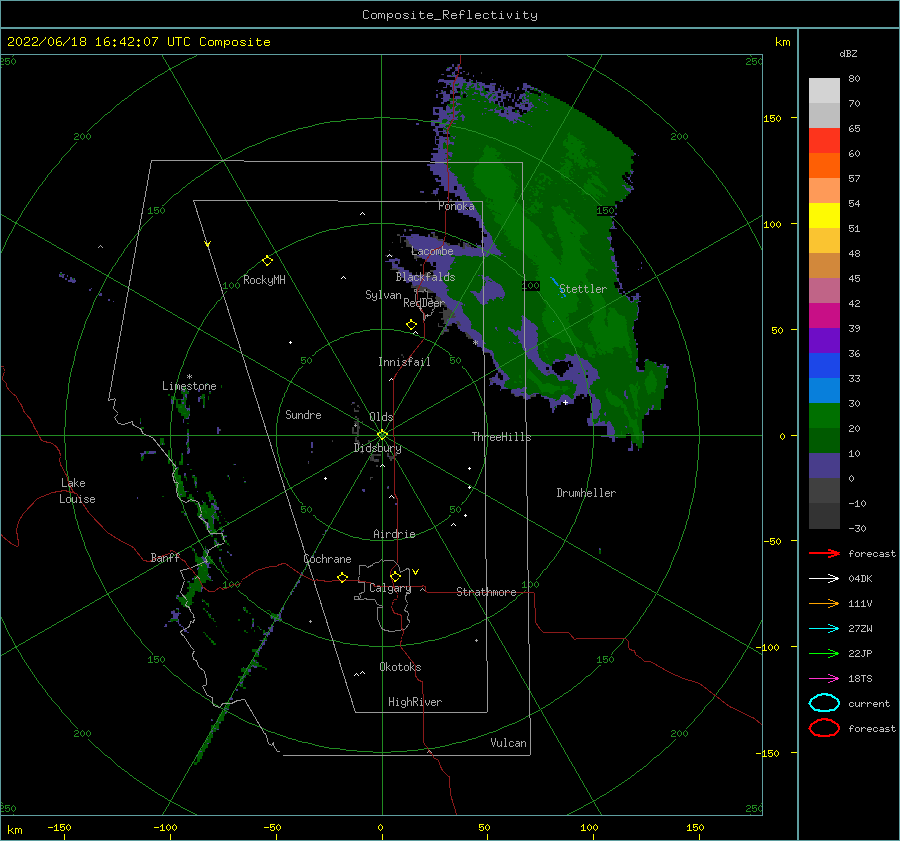Viewport: 900px width, 841px height.
Task: Click the Composite_Reflectivity title
Action: tap(450, 15)
